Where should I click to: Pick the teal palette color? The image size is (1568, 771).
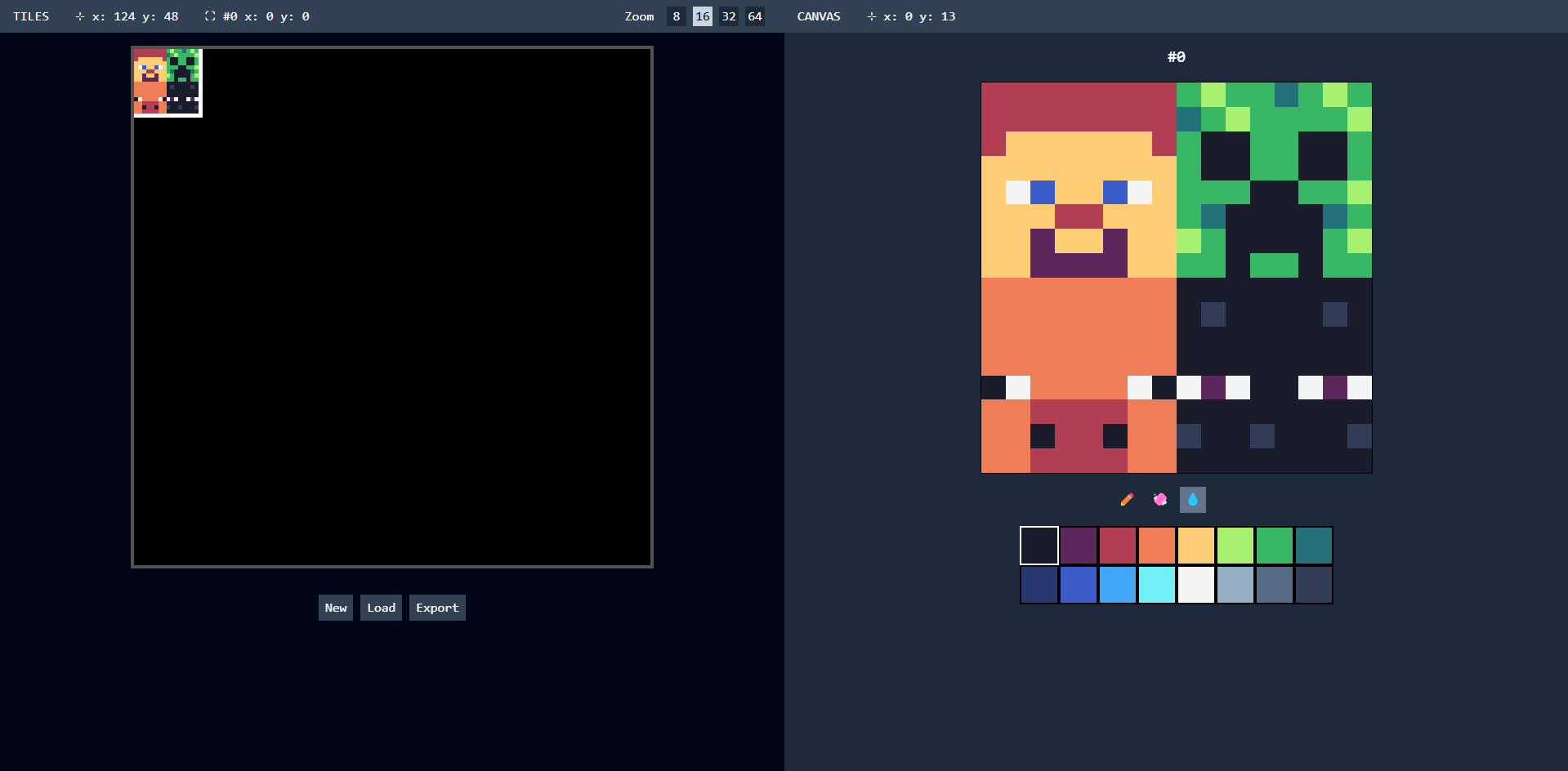[x=1314, y=546]
